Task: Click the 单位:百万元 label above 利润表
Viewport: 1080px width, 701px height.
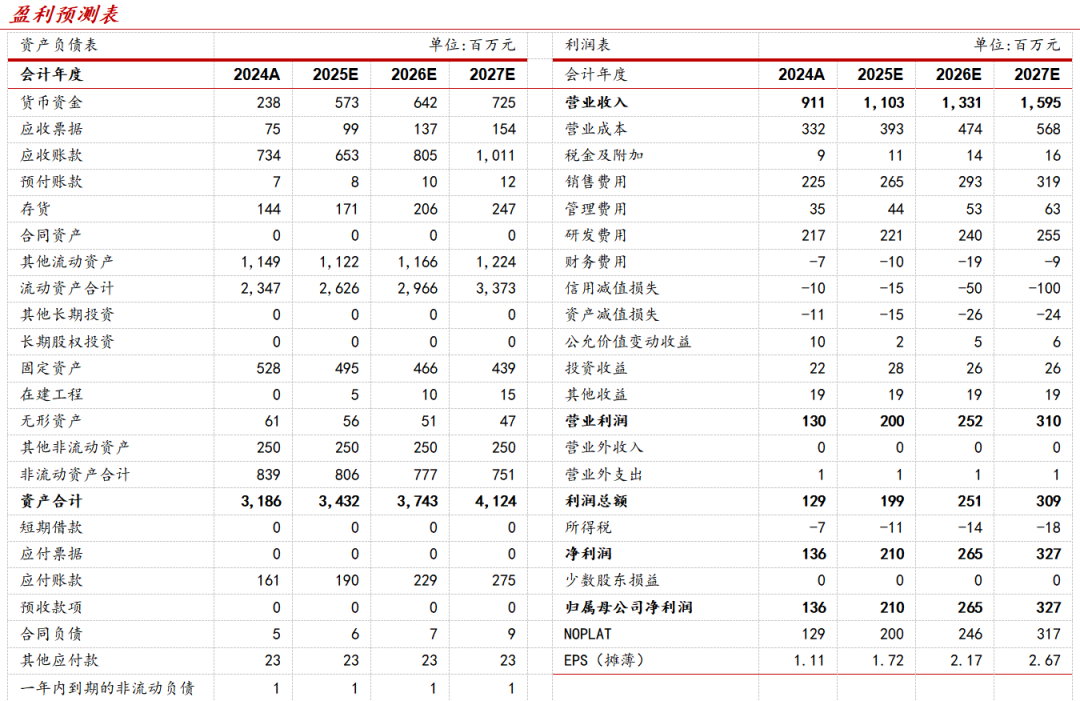Action: 1017,45
